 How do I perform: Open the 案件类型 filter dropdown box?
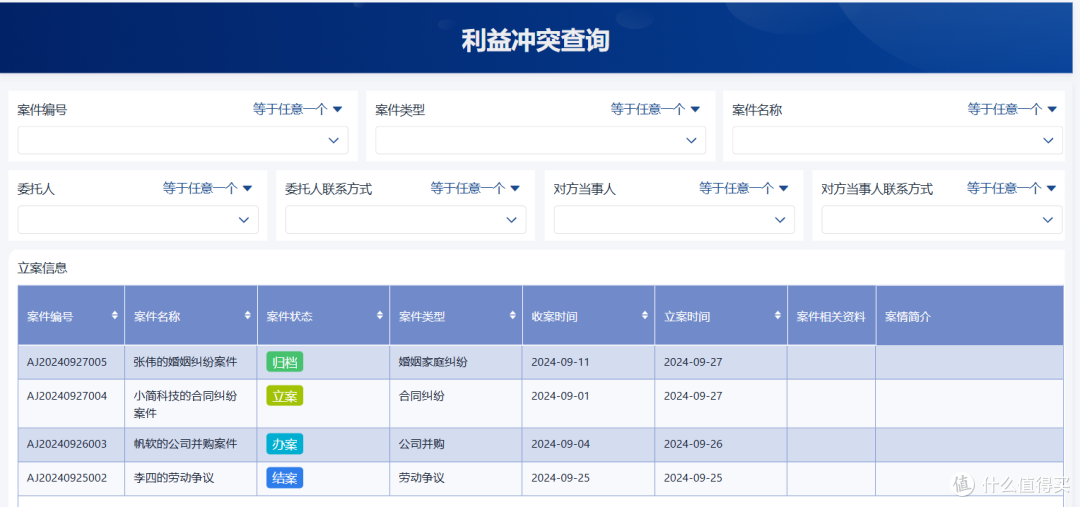point(540,140)
